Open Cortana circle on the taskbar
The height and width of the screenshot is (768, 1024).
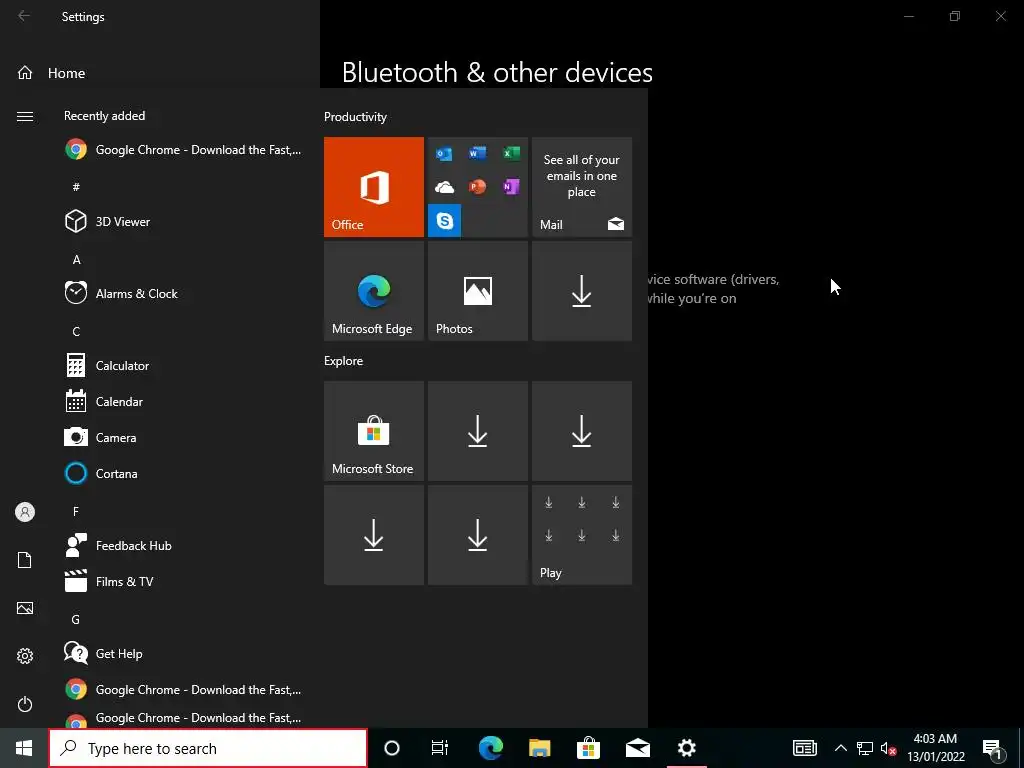(392, 748)
